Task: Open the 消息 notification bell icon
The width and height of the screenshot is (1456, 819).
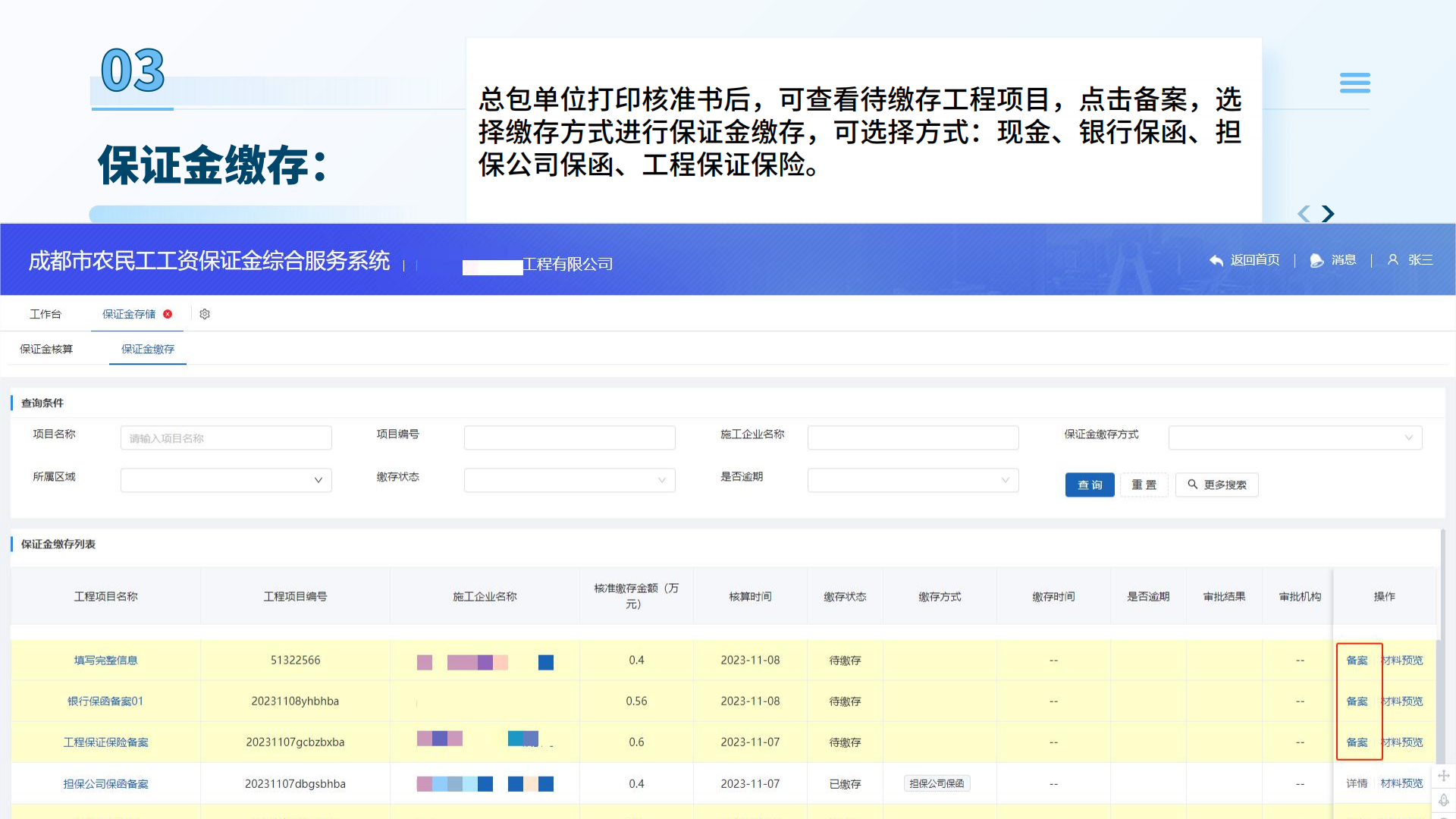Action: pos(1316,260)
